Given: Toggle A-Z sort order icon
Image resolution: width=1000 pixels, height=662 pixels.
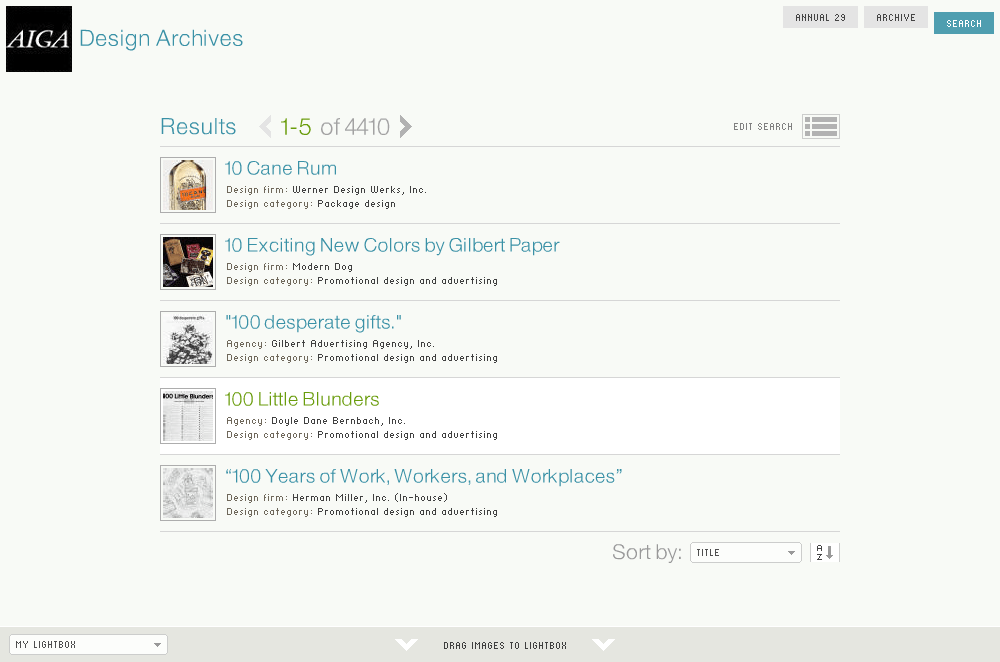Looking at the screenshot, I should pos(825,552).
